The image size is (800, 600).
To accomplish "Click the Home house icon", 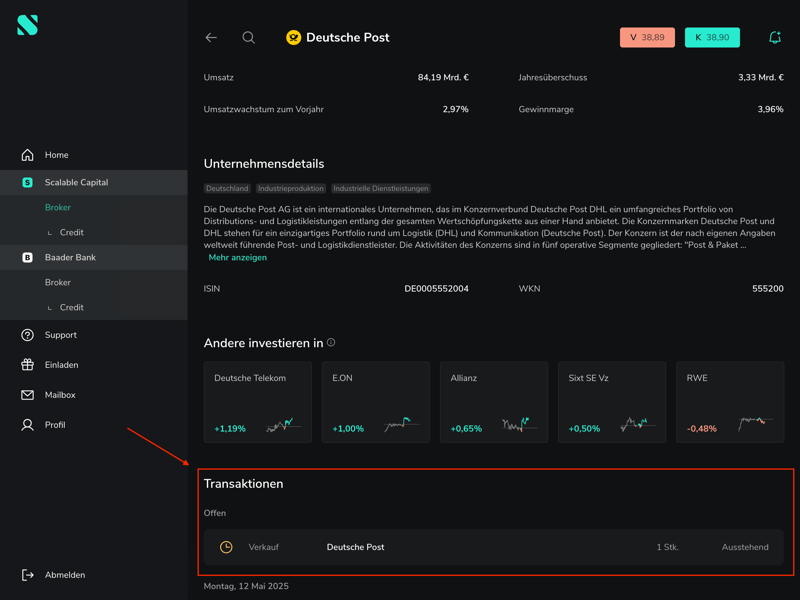I will coord(28,155).
